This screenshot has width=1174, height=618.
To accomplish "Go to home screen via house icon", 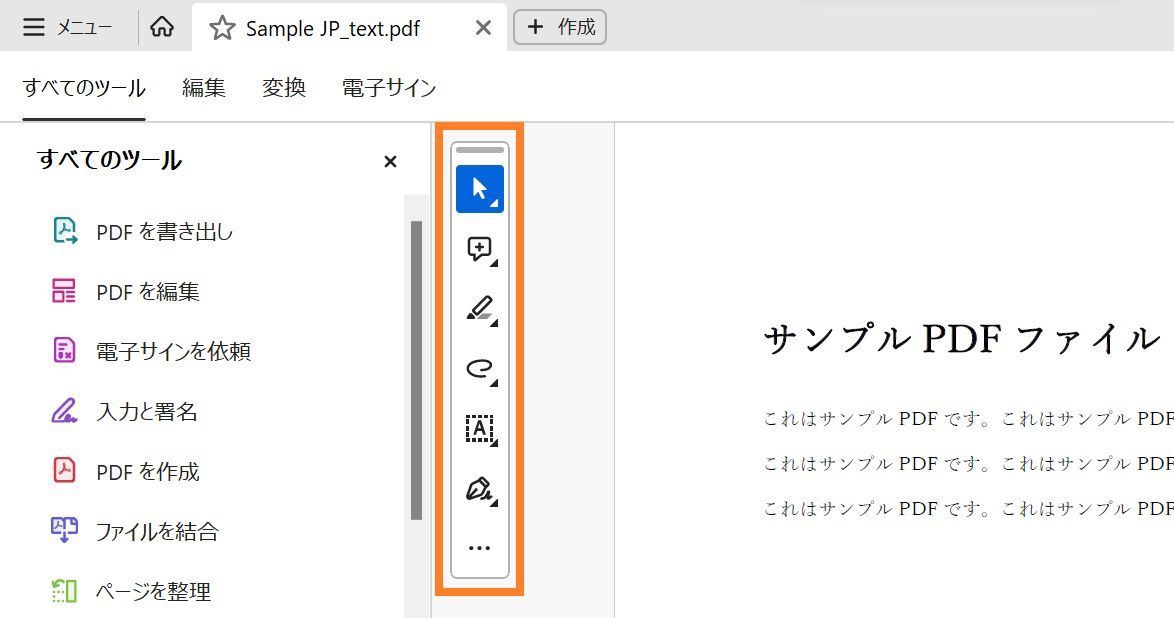I will tap(160, 27).
